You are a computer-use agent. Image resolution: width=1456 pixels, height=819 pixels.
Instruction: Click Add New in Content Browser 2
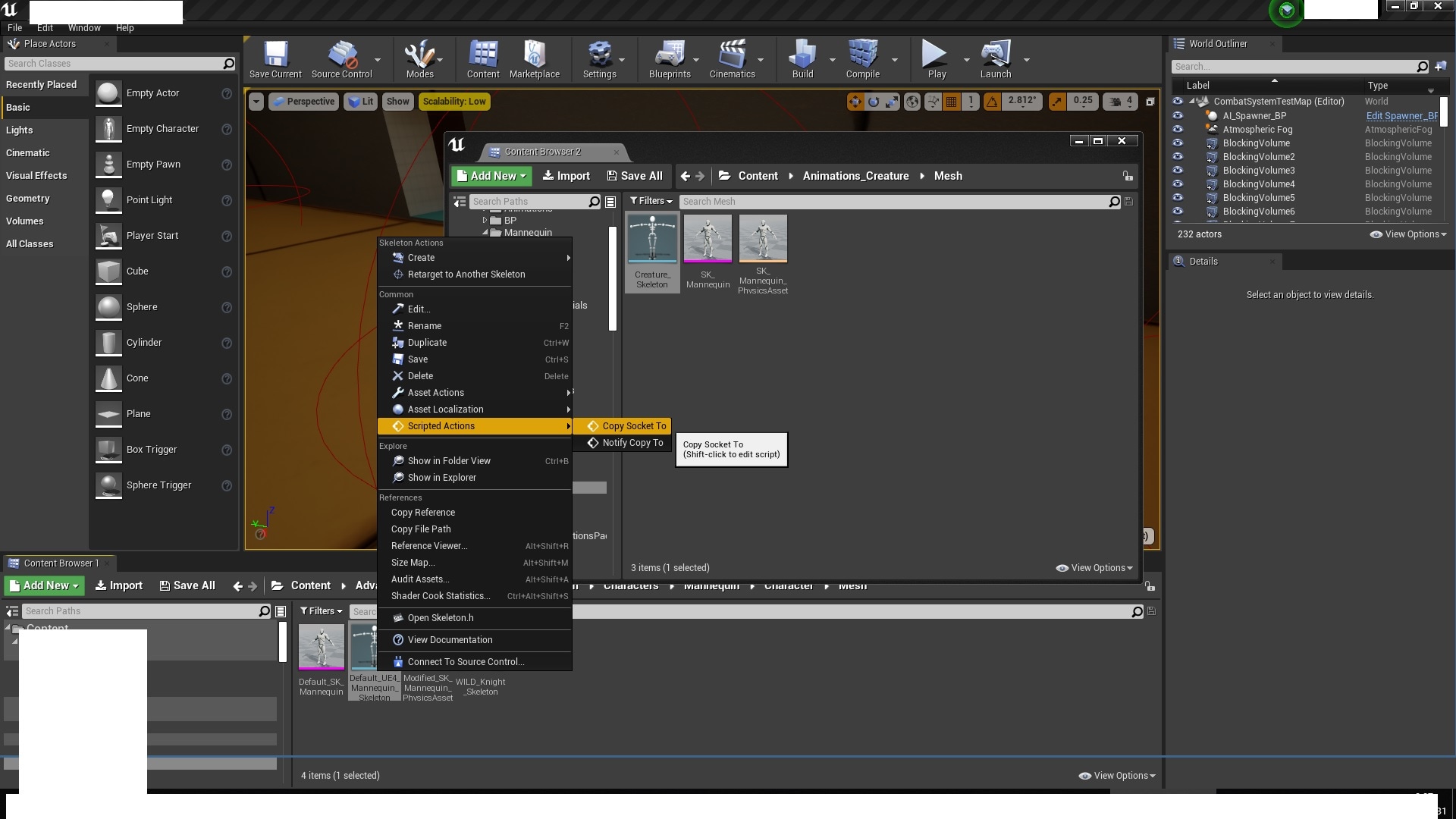point(491,176)
